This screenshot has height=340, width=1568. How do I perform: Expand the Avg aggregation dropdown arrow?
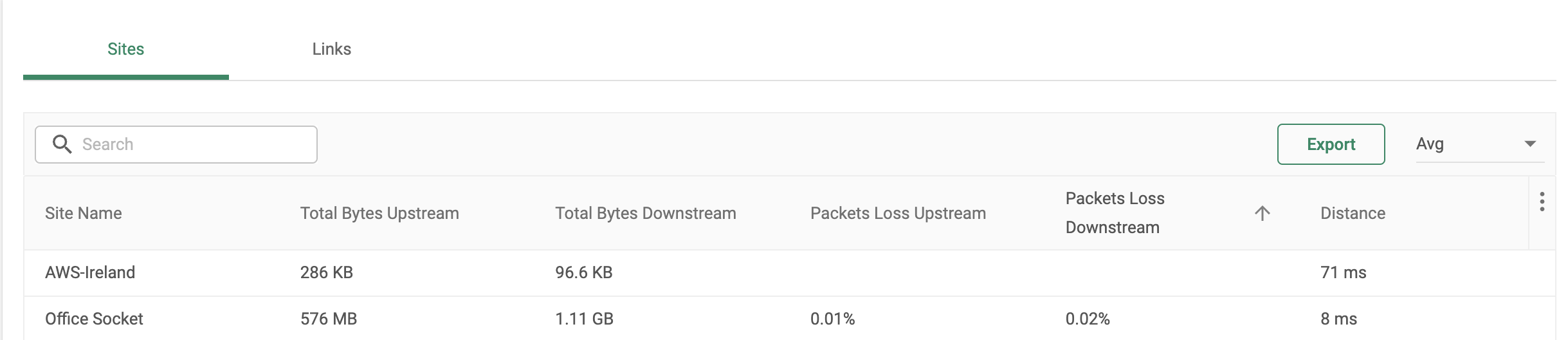click(1530, 144)
